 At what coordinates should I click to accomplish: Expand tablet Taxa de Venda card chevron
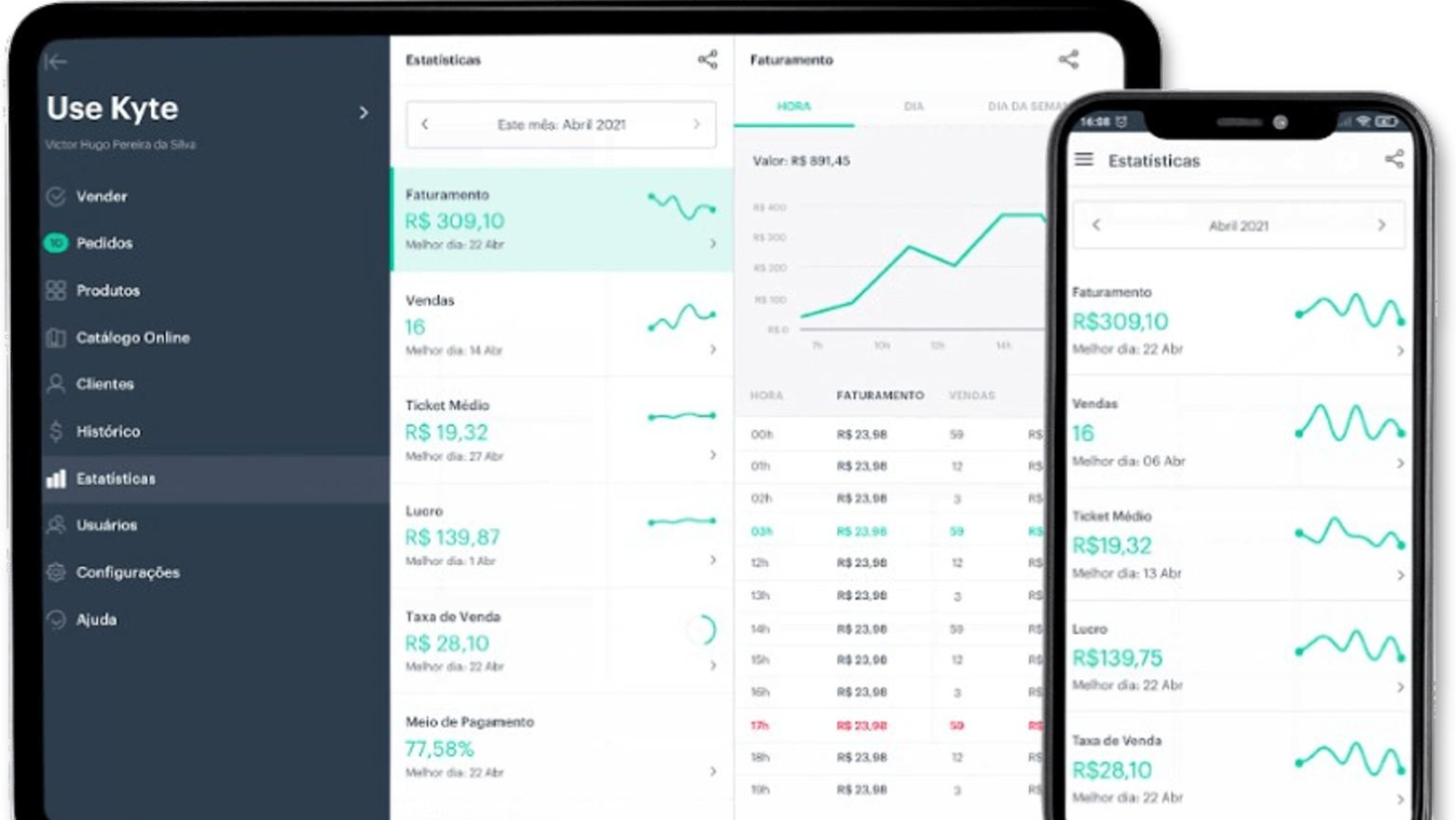click(x=713, y=666)
